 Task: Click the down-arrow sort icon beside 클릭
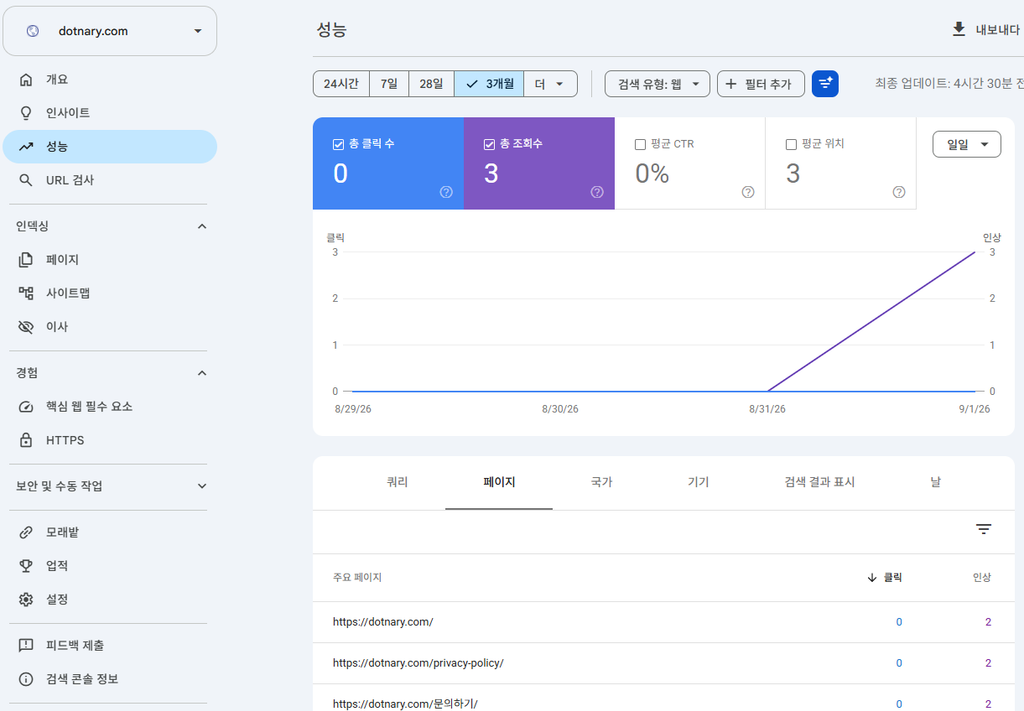tap(872, 577)
